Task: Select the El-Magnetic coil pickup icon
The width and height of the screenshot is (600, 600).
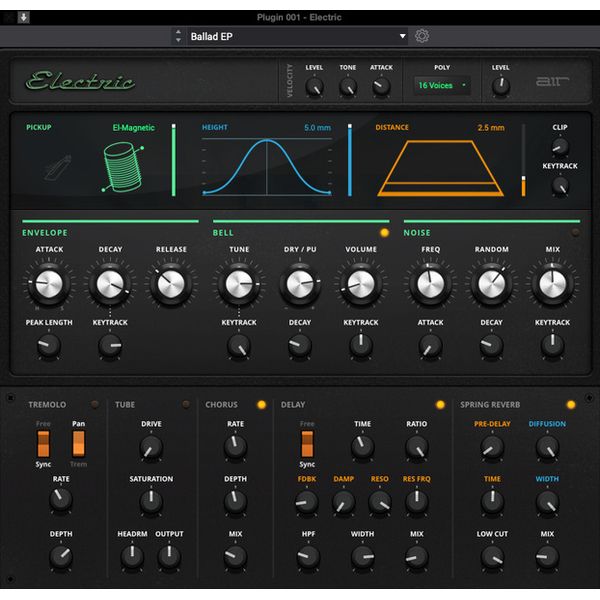Action: 123,167
